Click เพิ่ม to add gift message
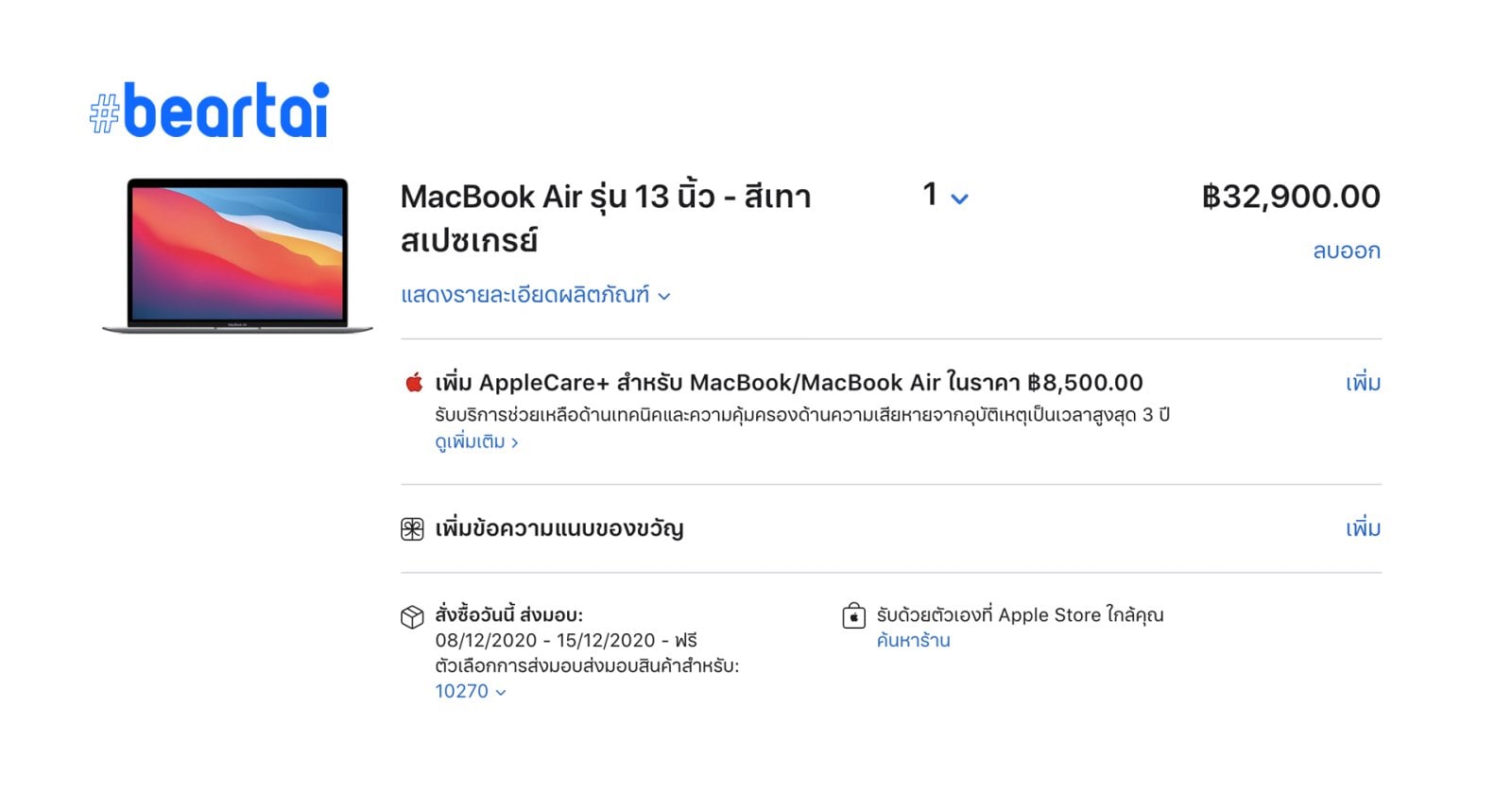 point(1363,528)
